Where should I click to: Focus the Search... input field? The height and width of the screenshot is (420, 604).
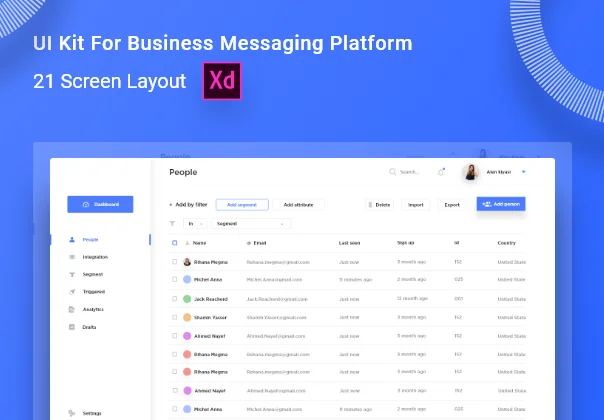409,172
